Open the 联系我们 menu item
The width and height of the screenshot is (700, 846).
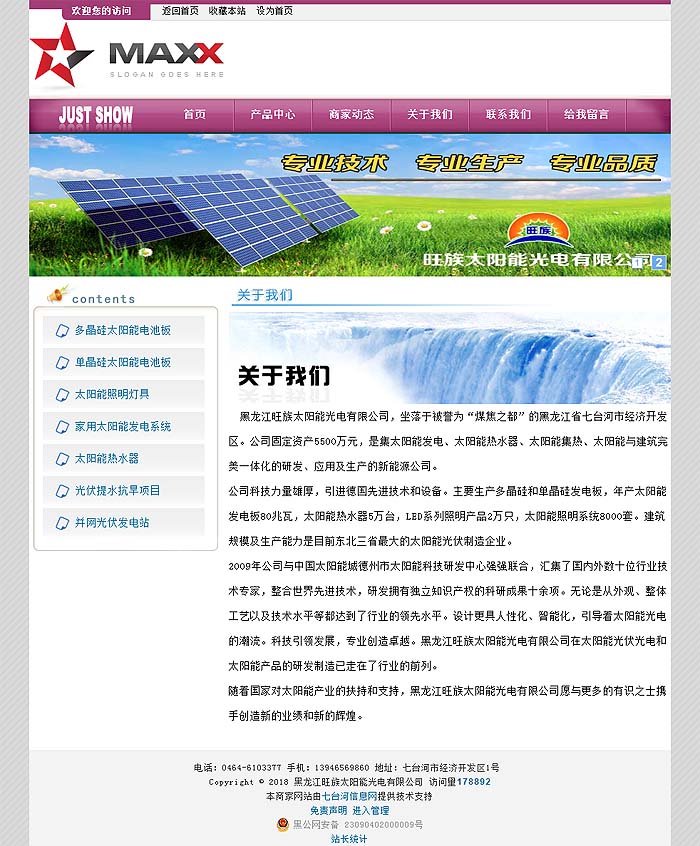pos(508,114)
